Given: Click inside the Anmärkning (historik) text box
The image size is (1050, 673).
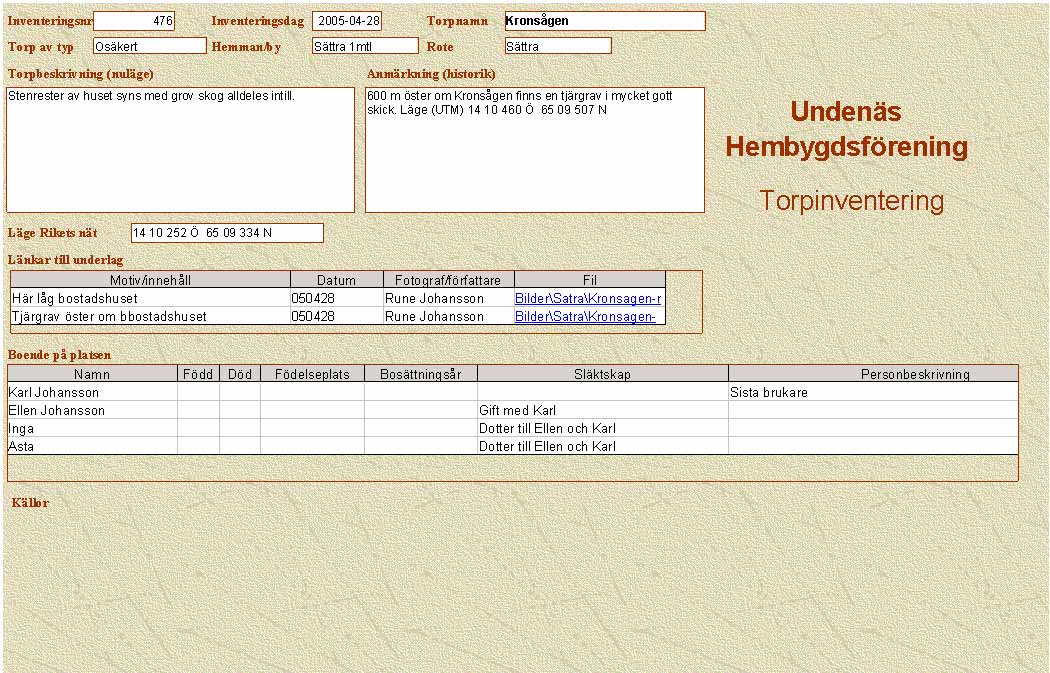Looking at the screenshot, I should pyautogui.click(x=534, y=150).
